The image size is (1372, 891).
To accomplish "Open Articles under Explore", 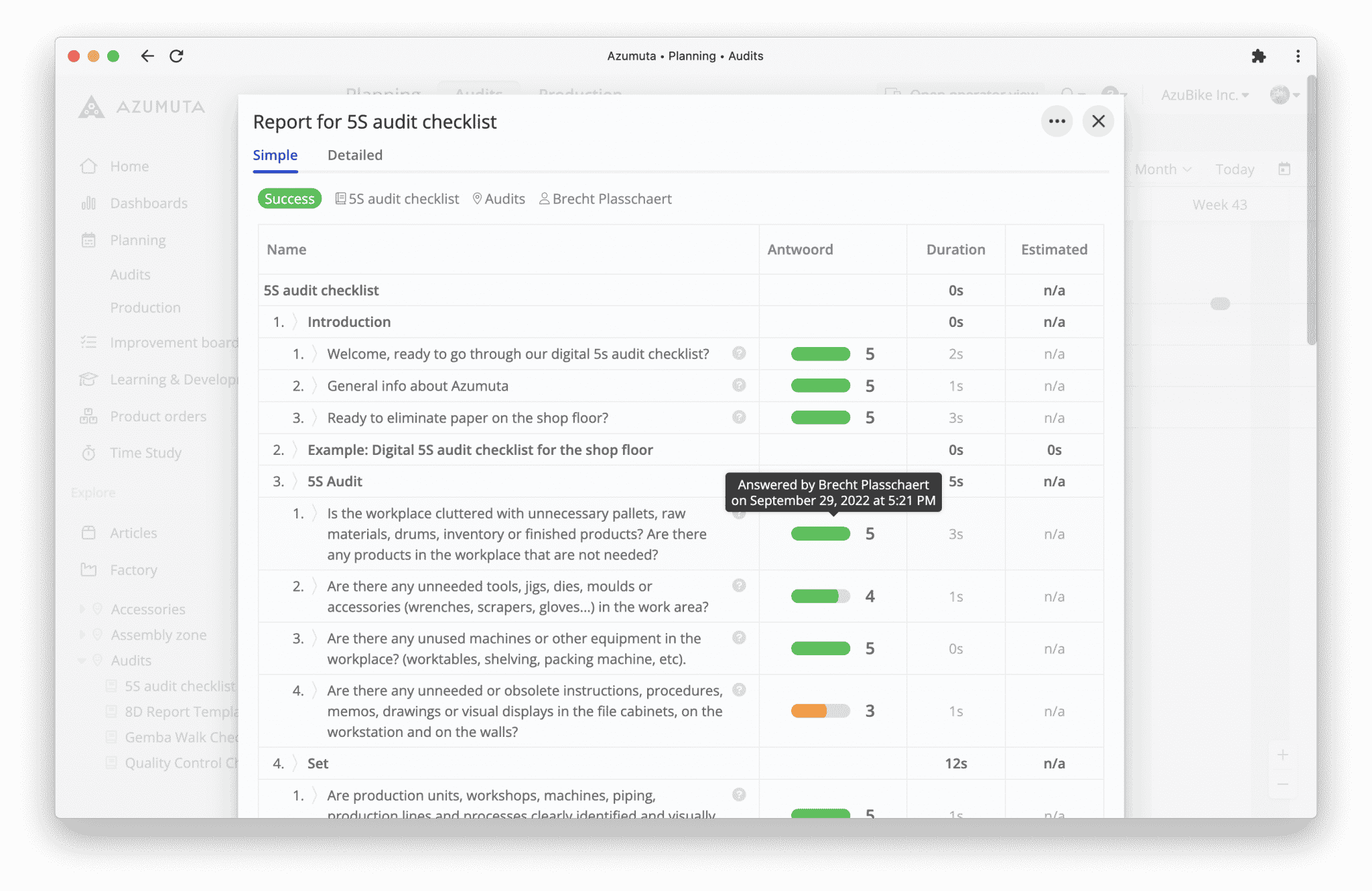I will point(133,533).
